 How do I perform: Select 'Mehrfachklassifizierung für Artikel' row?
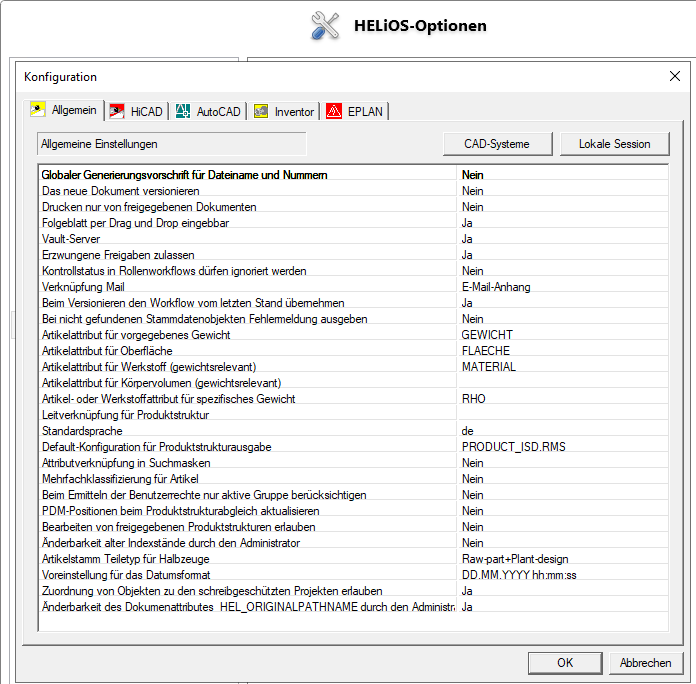(354, 478)
